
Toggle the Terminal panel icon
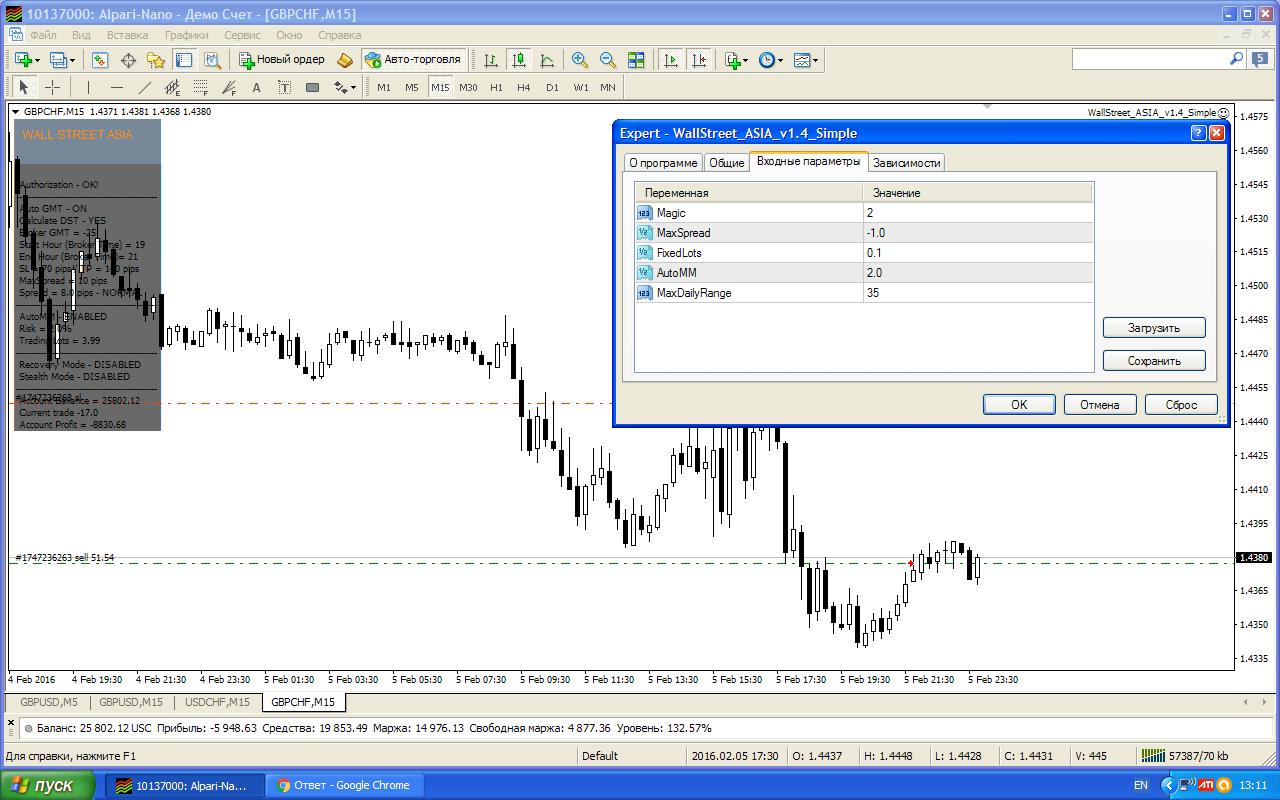(183, 60)
